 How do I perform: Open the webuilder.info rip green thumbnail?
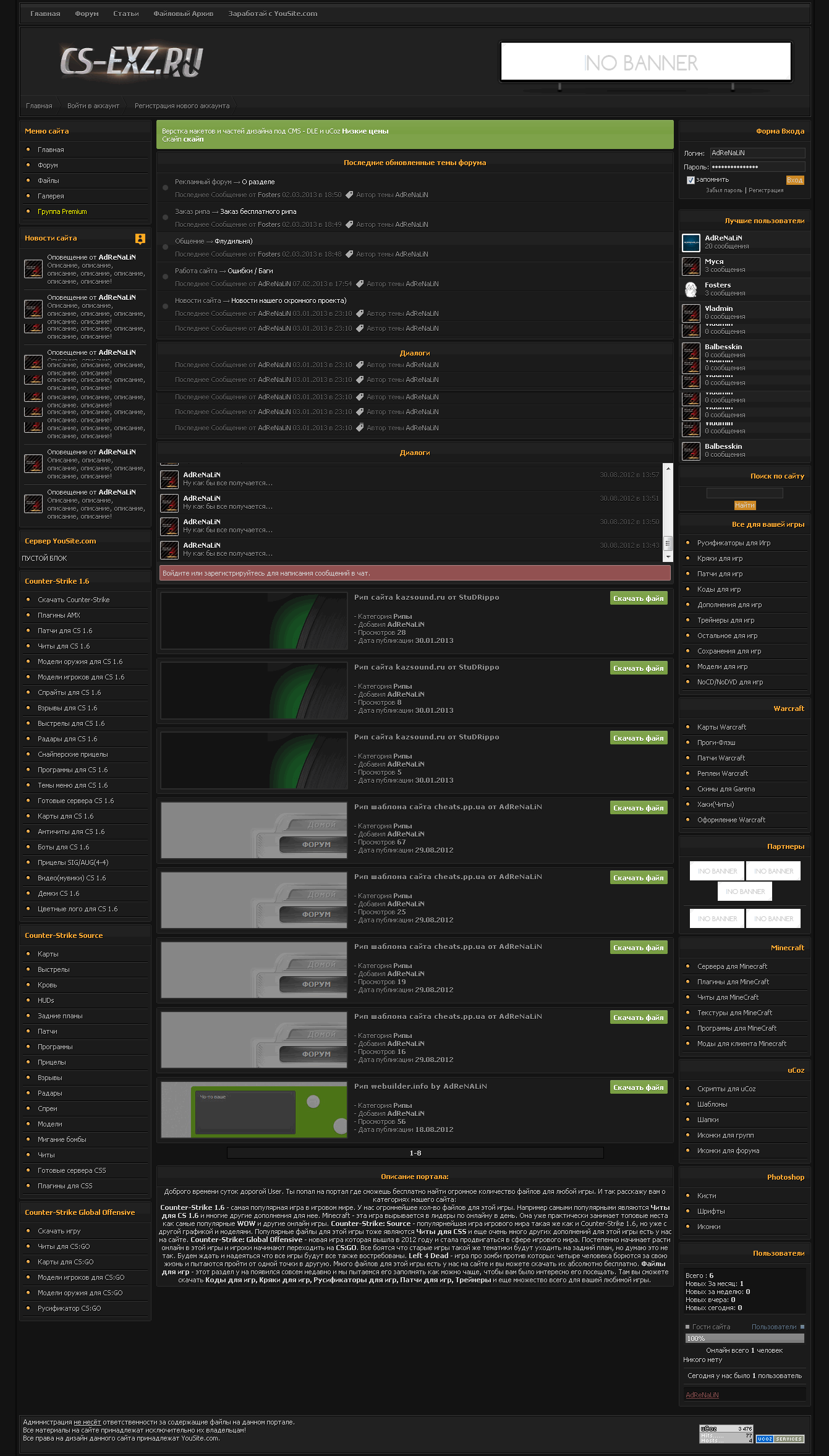point(254,1109)
